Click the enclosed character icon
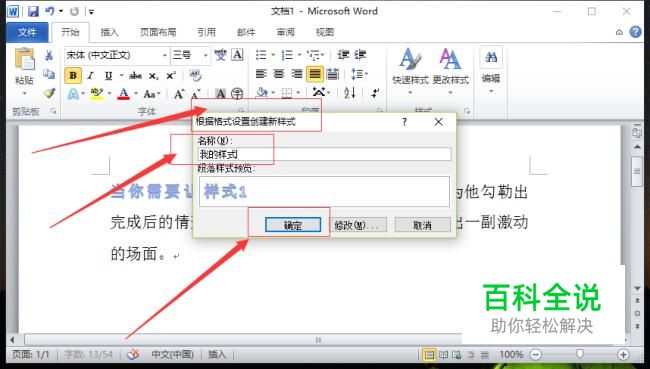650x369 pixels. [237, 94]
